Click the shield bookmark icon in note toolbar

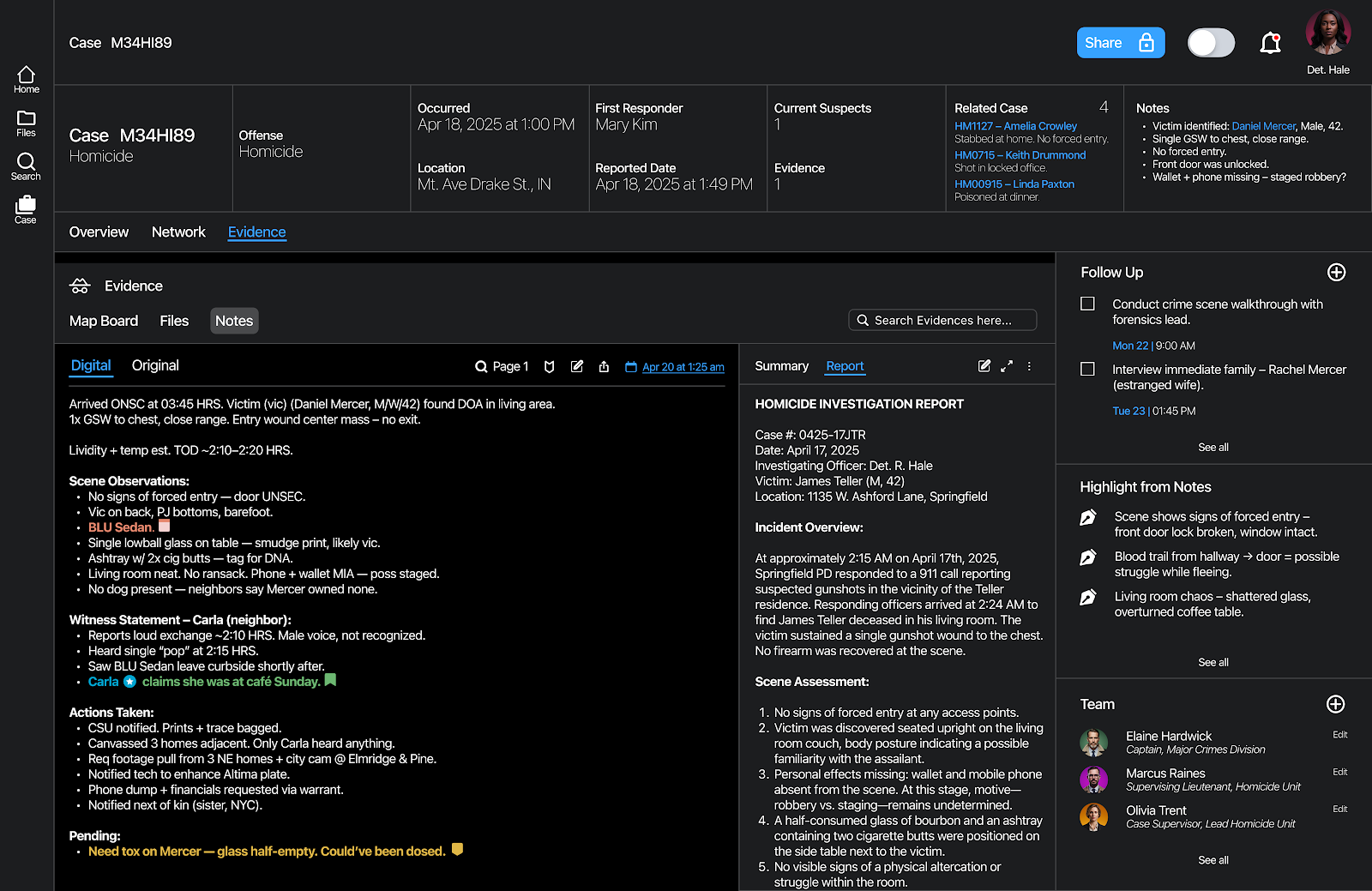click(x=550, y=367)
